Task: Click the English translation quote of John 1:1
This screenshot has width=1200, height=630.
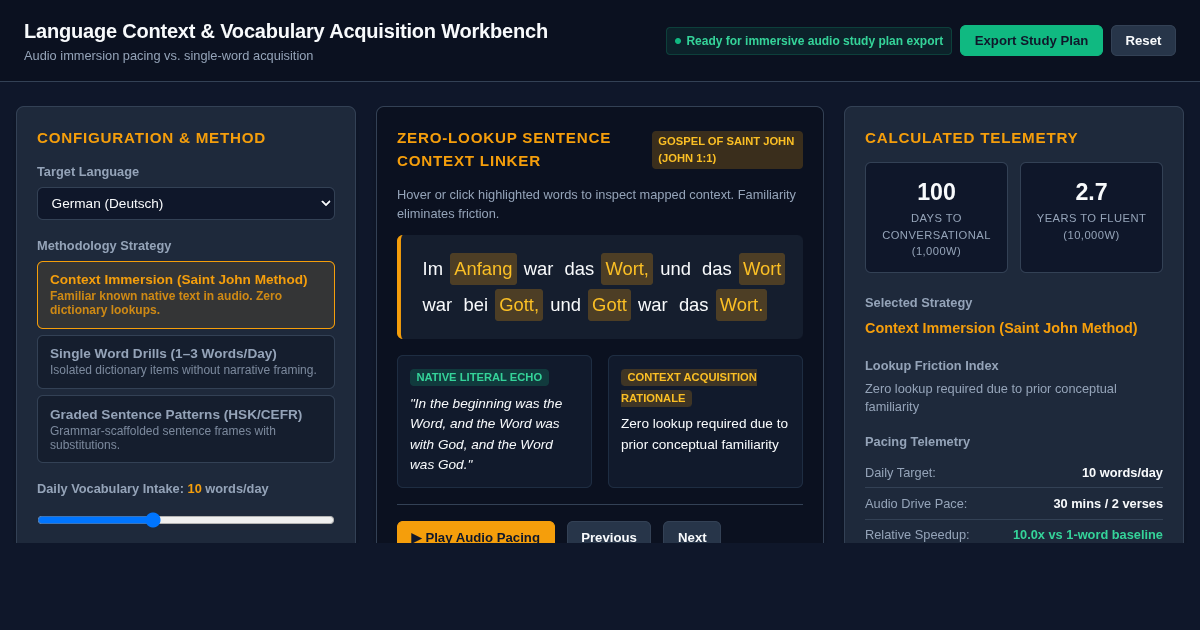Action: point(486,434)
